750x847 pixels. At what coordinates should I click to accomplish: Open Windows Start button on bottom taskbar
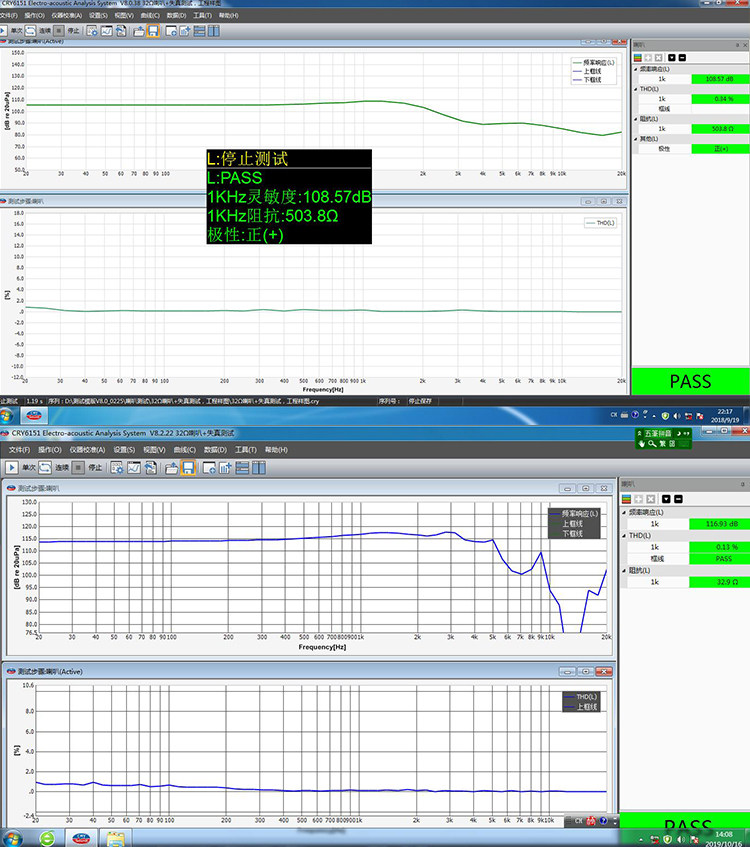(x=10, y=838)
